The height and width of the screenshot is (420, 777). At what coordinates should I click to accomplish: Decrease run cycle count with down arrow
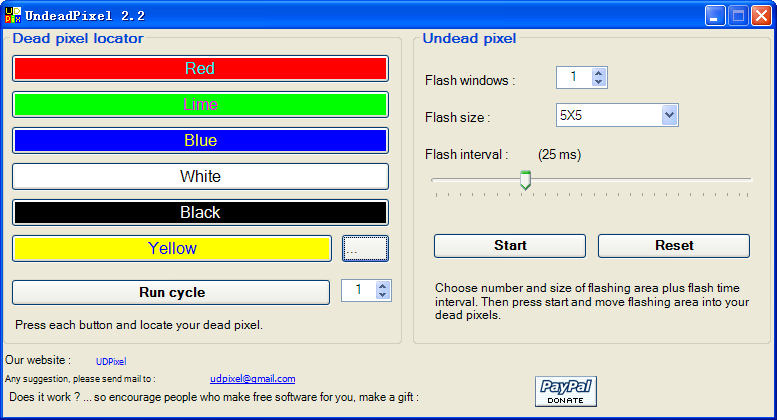pyautogui.click(x=382, y=295)
